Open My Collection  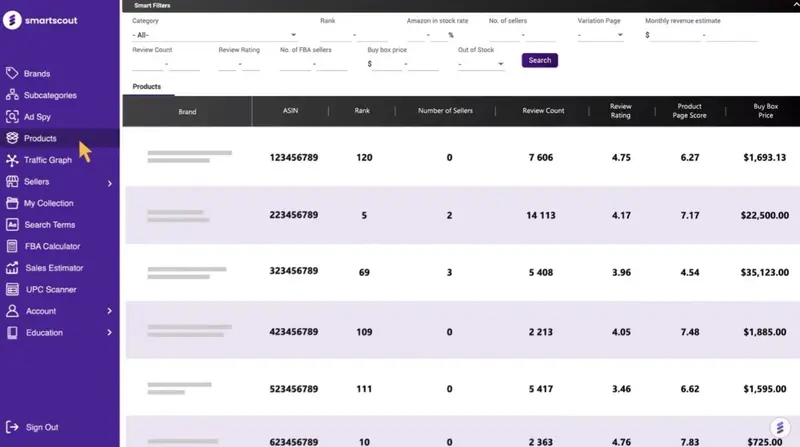(48, 203)
